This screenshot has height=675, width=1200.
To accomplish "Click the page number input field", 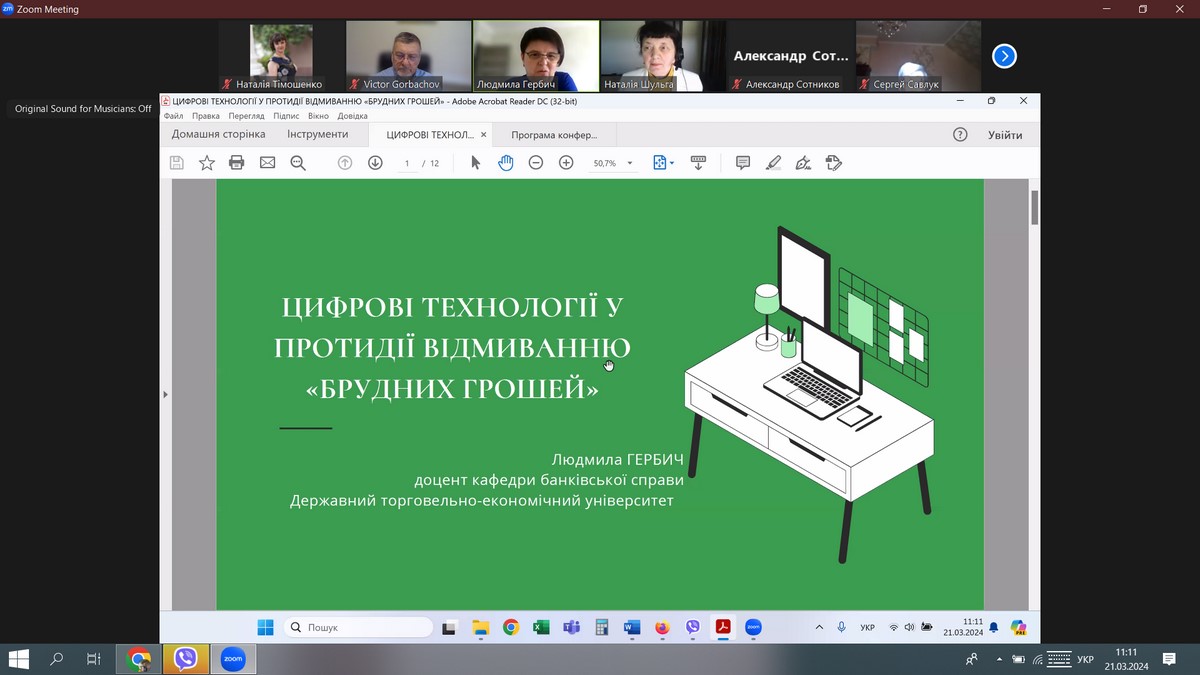I will [x=407, y=163].
